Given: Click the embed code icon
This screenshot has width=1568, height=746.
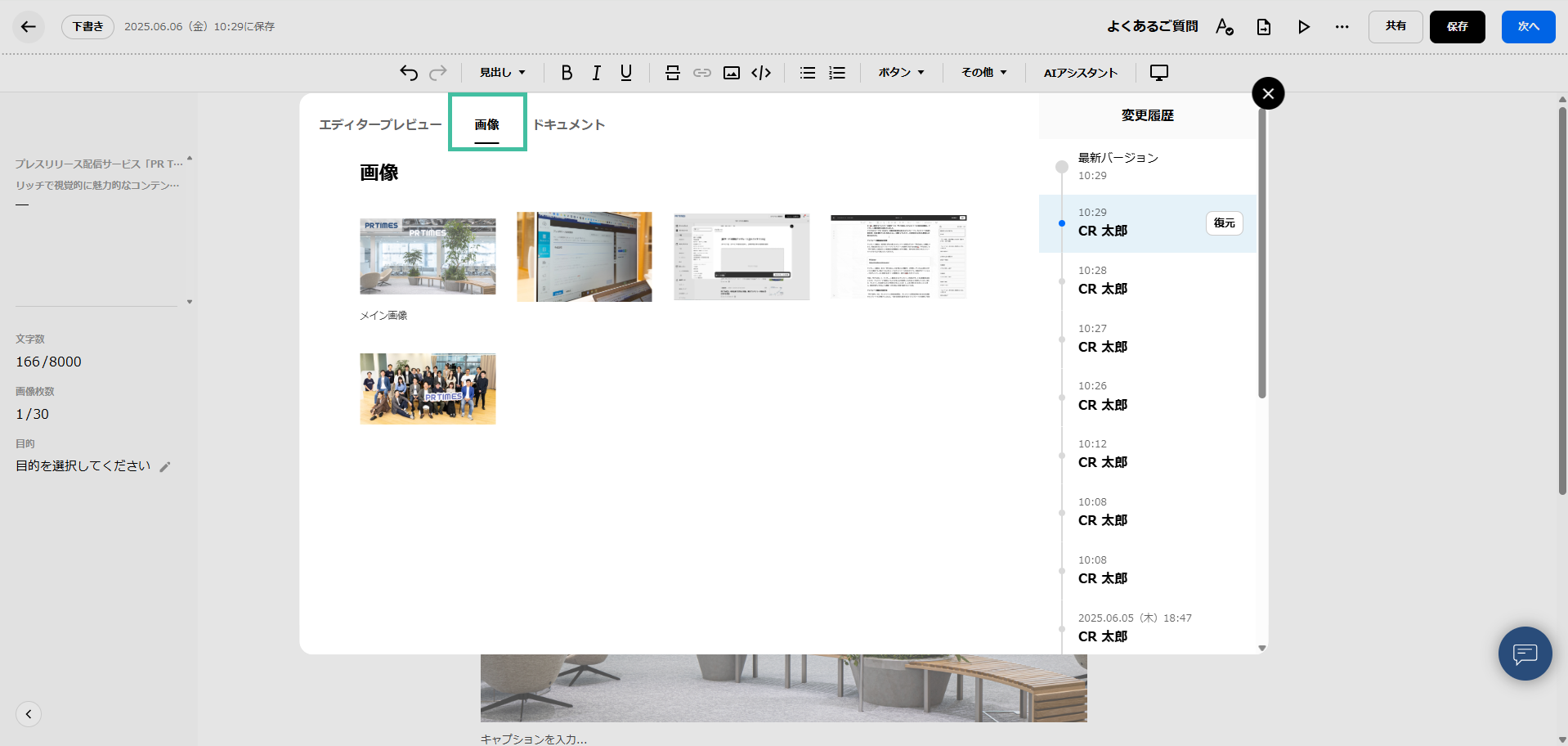Looking at the screenshot, I should coord(761,73).
